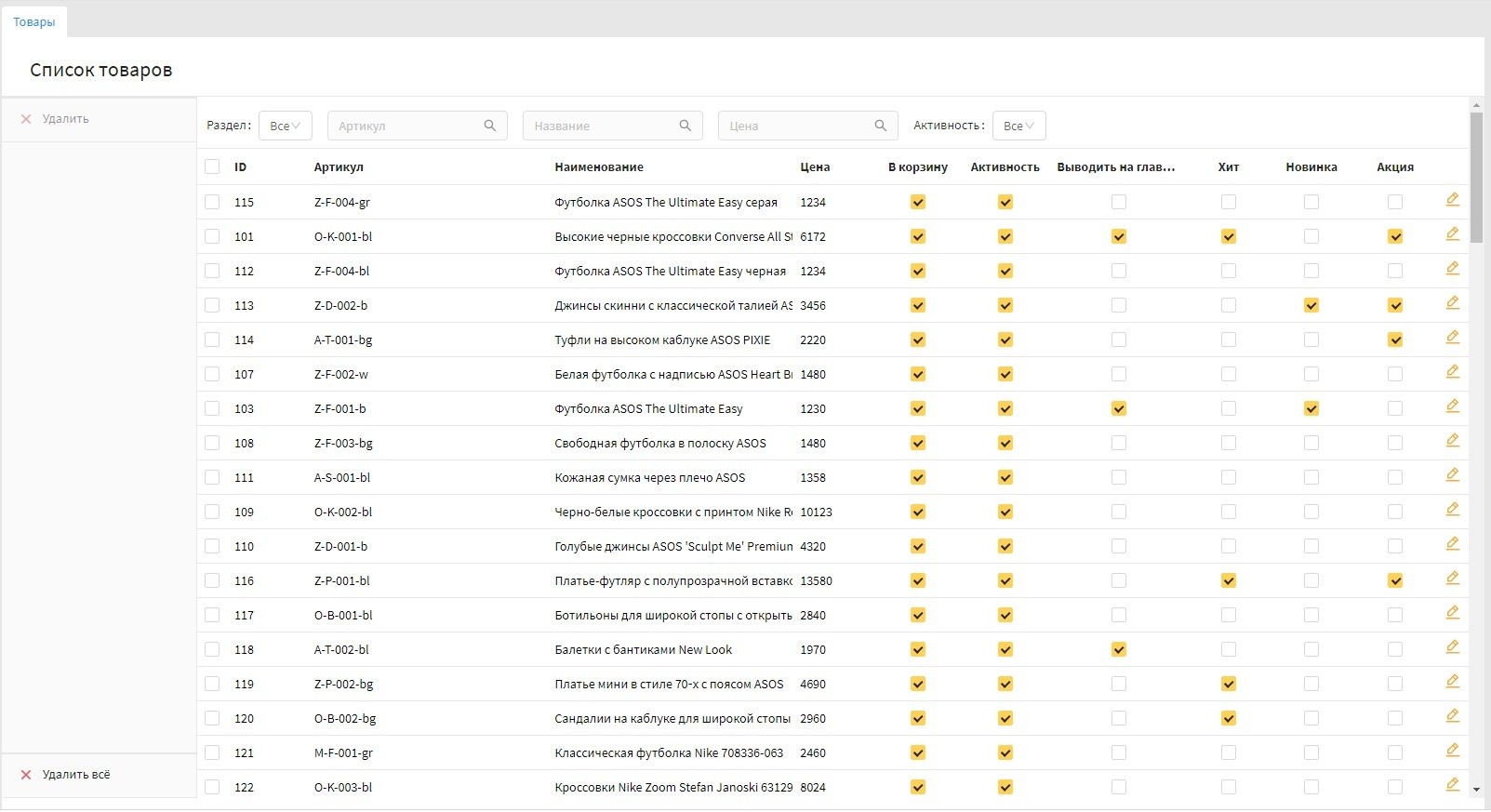
Task: Click magnifier icon in Название filter
Action: point(686,126)
